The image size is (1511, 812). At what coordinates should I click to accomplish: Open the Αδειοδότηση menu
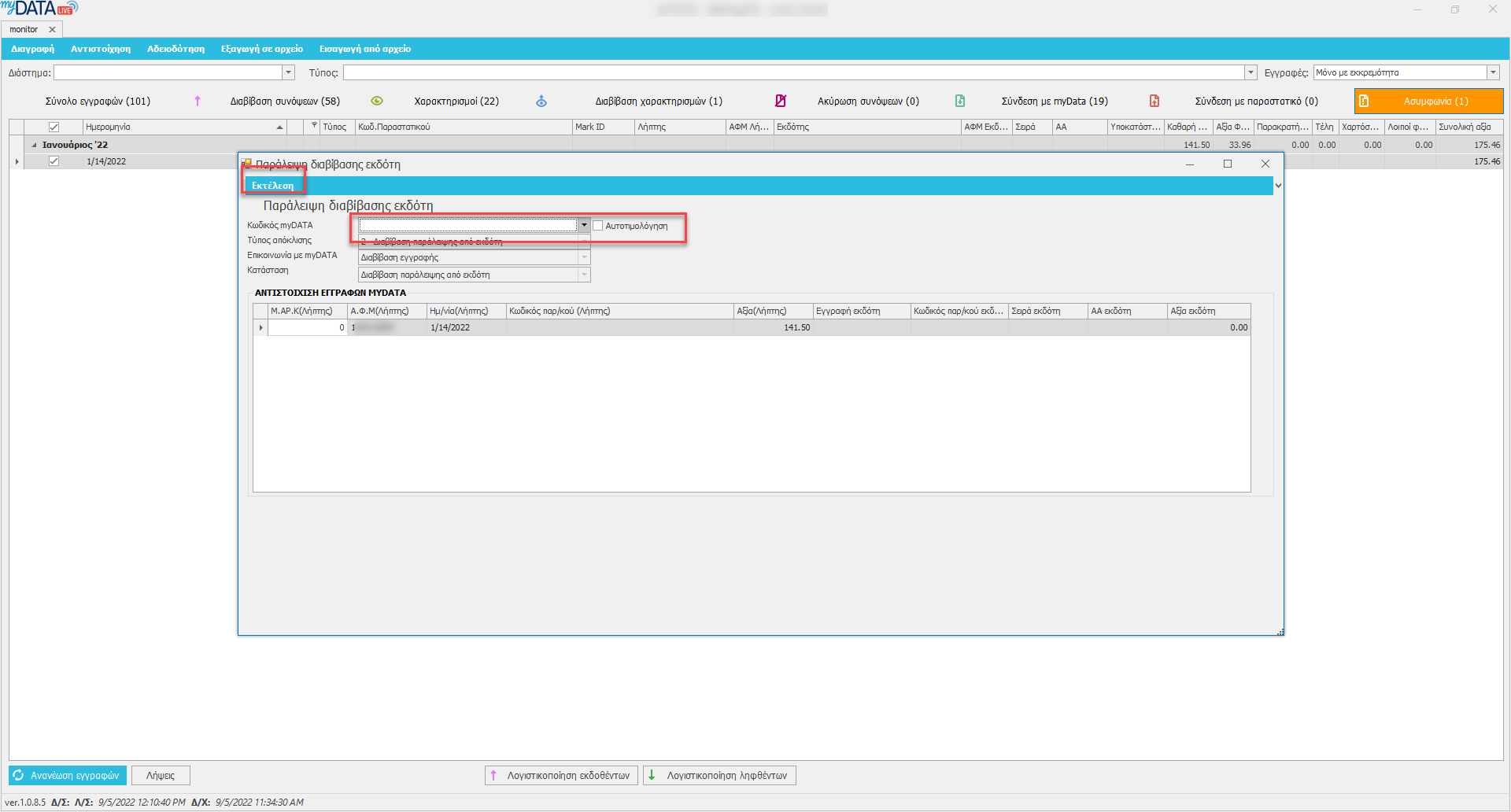coord(175,49)
